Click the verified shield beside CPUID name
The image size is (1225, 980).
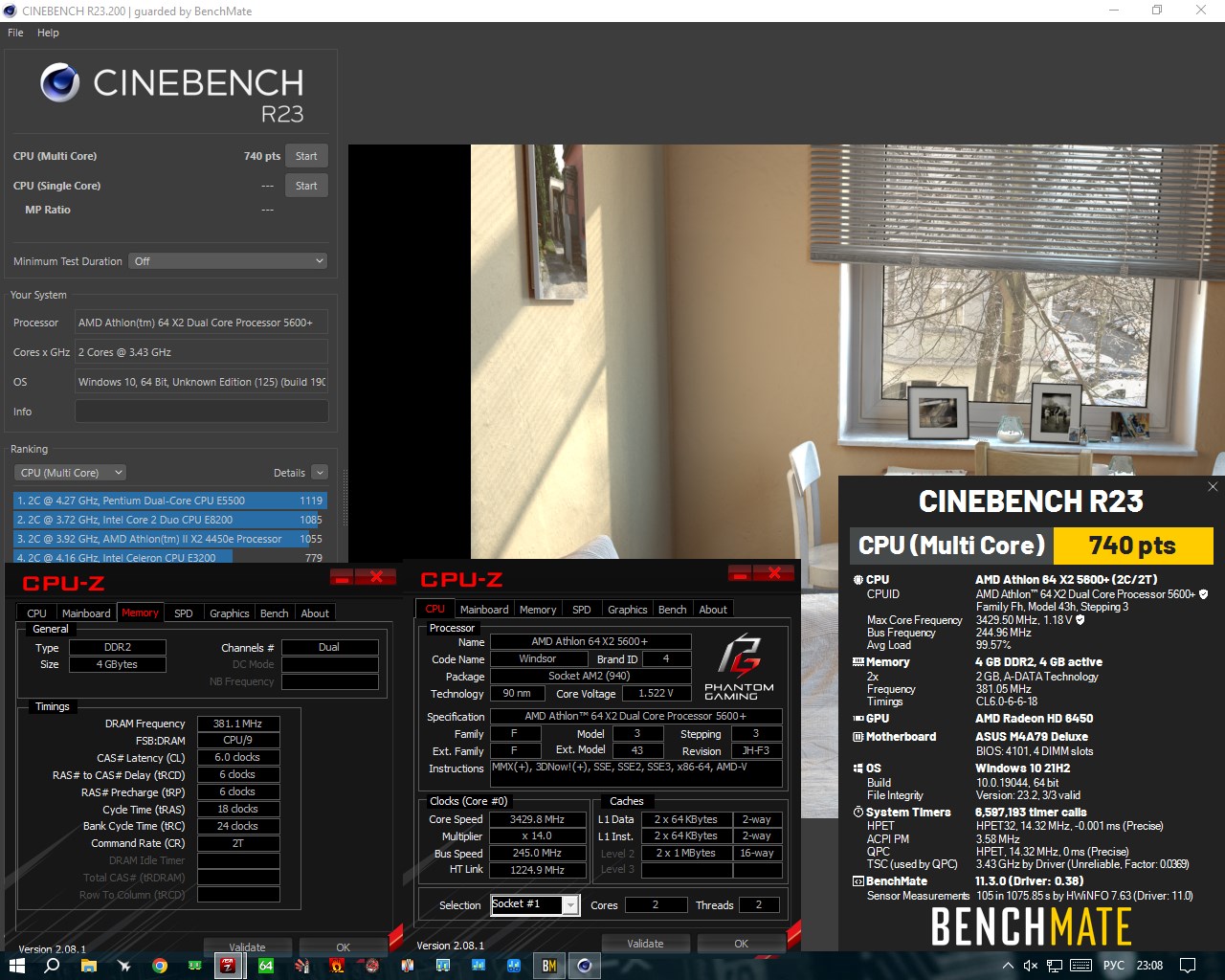[x=1203, y=594]
